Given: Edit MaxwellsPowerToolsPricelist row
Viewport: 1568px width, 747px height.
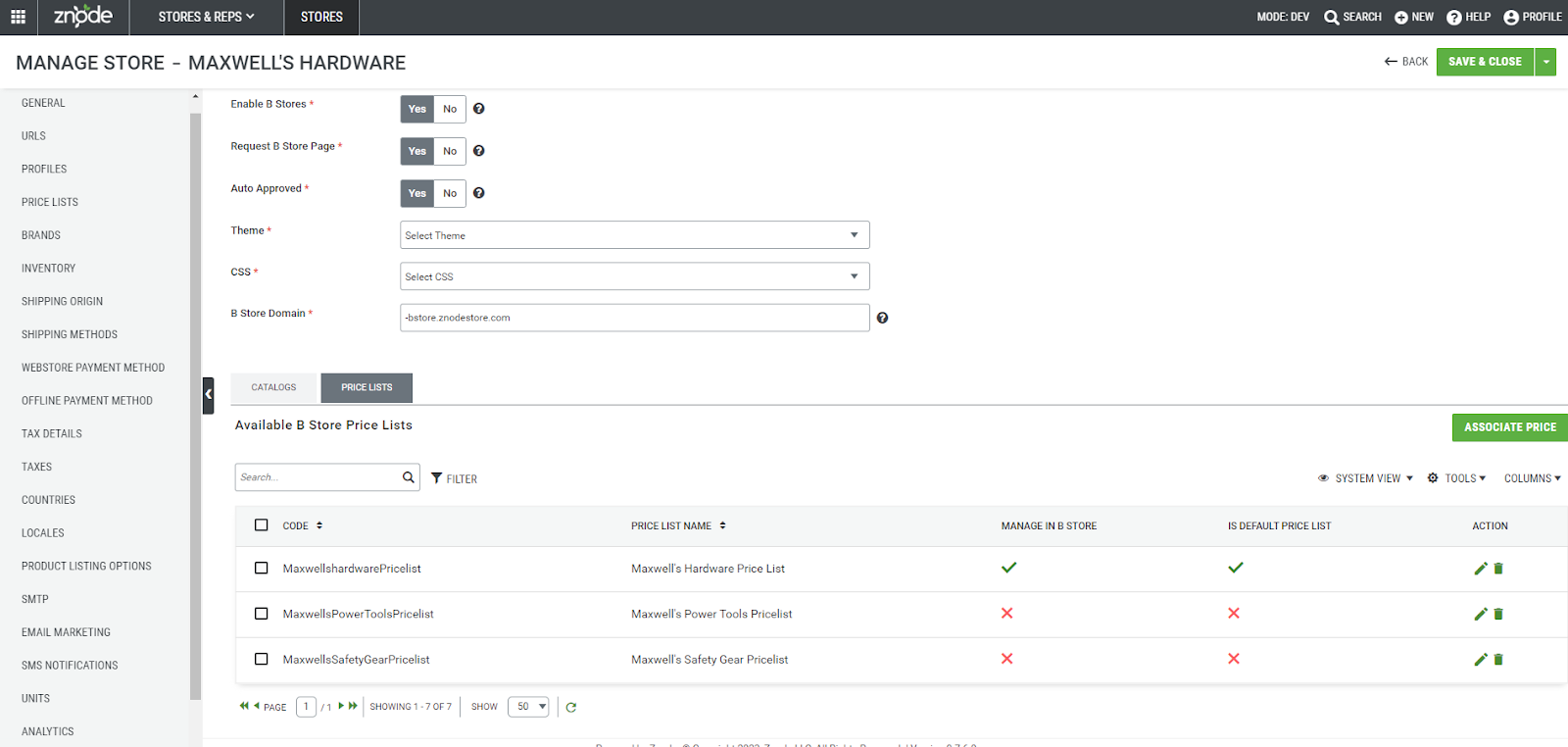Looking at the screenshot, I should 1481,615.
